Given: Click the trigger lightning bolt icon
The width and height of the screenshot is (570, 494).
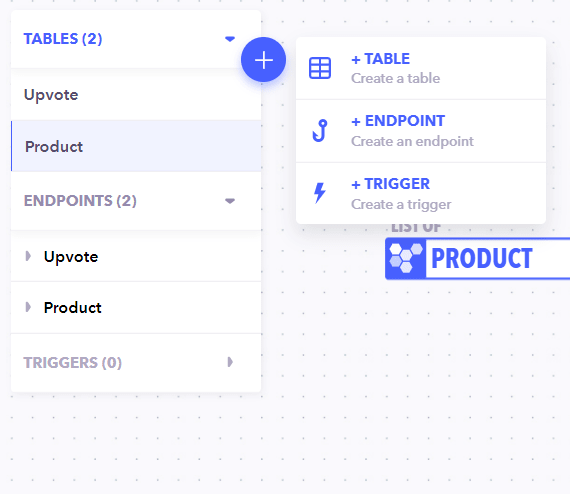Looking at the screenshot, I should coord(320,193).
